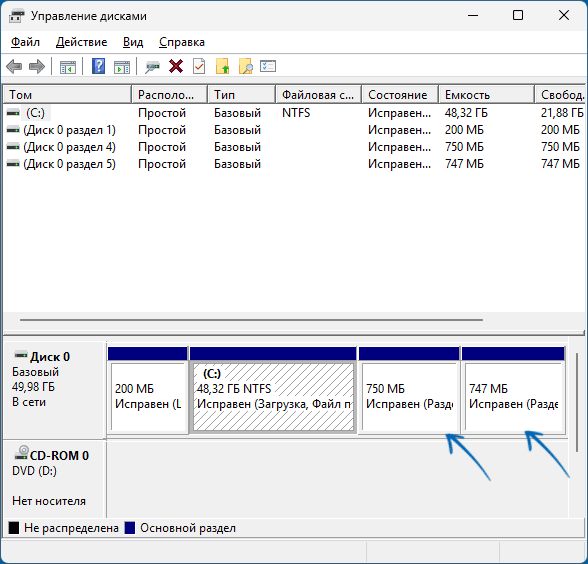
Task: Click the checklist settings toolbar icon
Action: pyautogui.click(x=268, y=66)
